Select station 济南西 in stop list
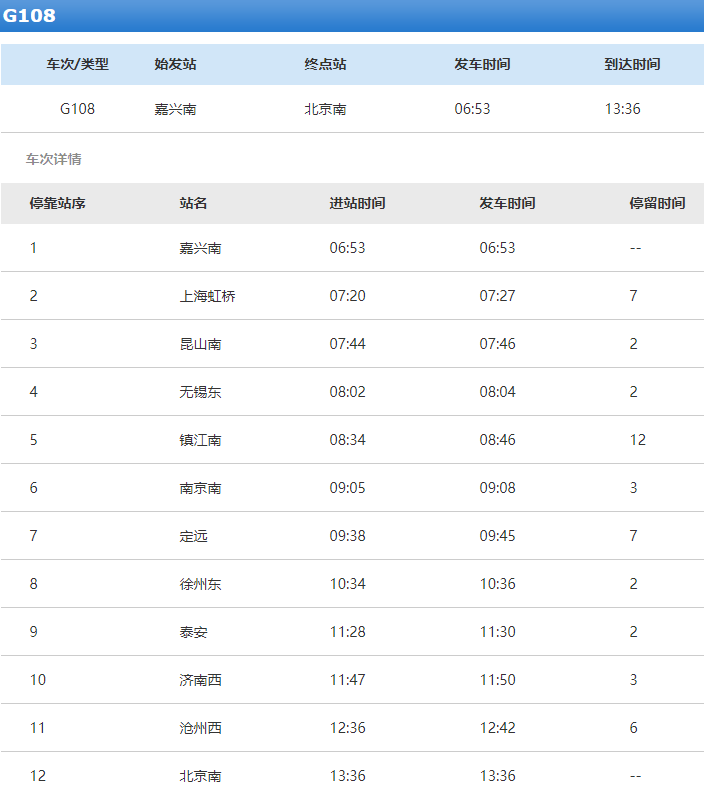Viewport: 704px width, 799px height. click(200, 680)
